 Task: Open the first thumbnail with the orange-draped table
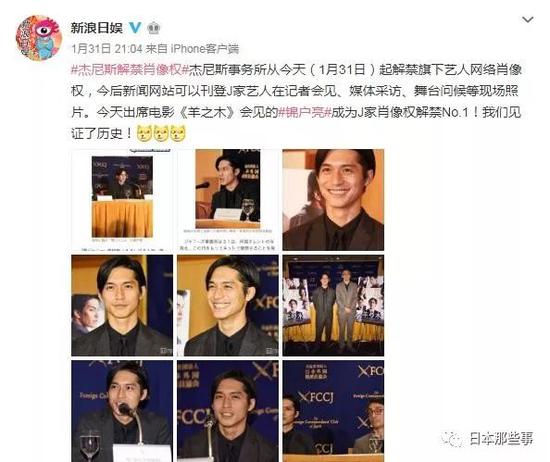(122, 200)
